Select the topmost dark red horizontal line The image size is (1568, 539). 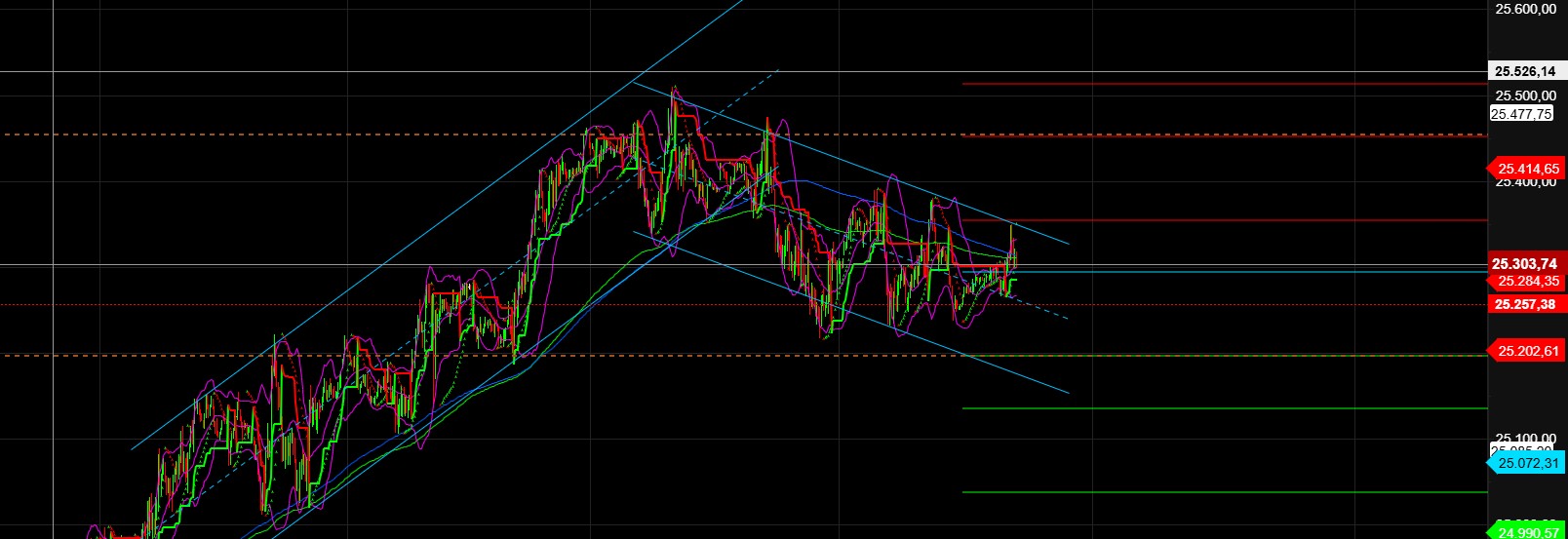coord(1219,84)
